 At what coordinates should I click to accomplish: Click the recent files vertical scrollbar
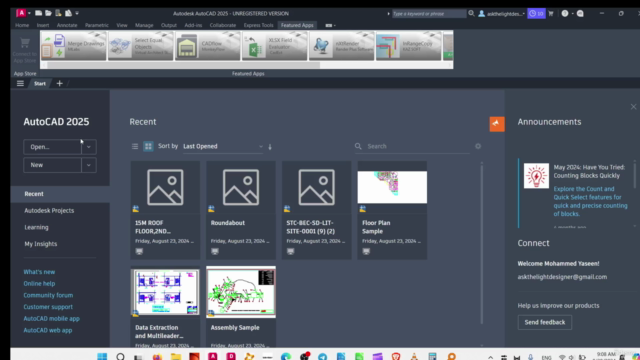click(482, 243)
